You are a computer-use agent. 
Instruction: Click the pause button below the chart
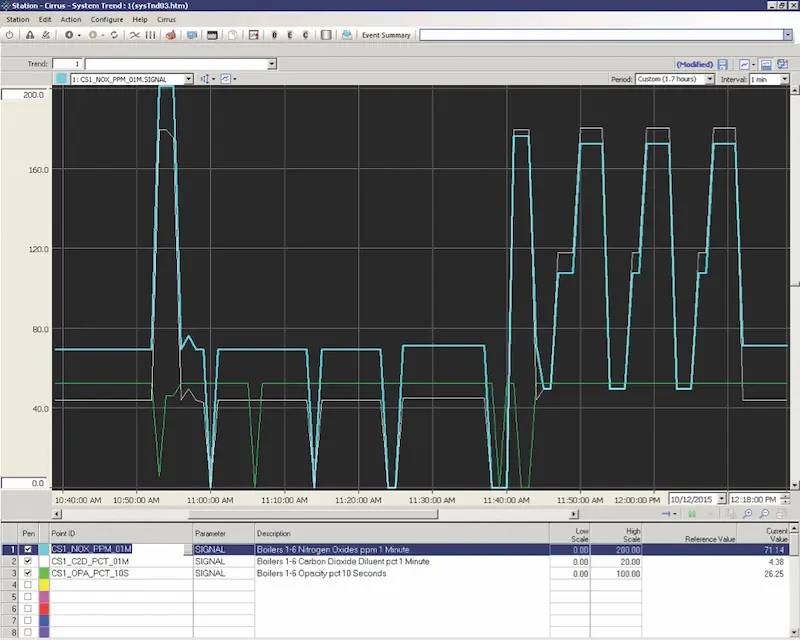point(691,513)
